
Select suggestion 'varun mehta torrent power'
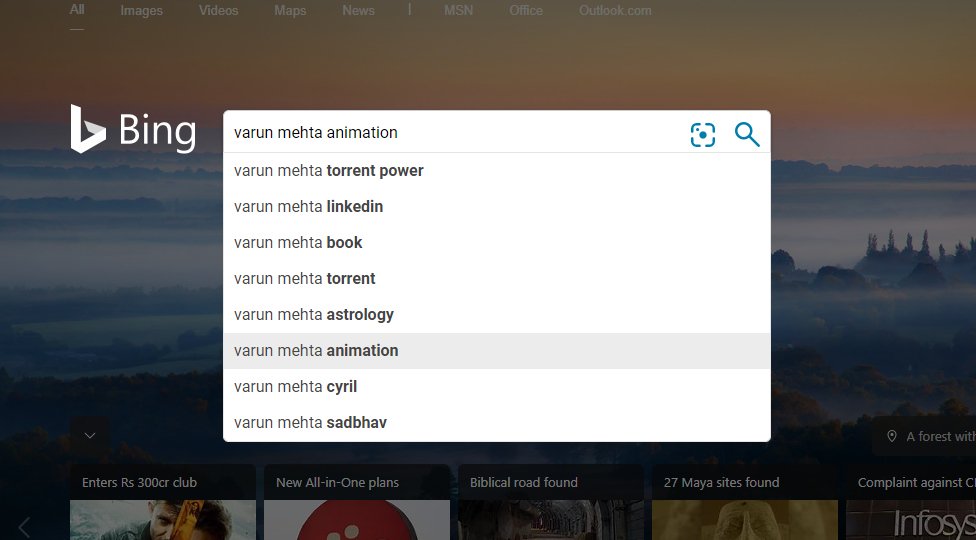(497, 170)
